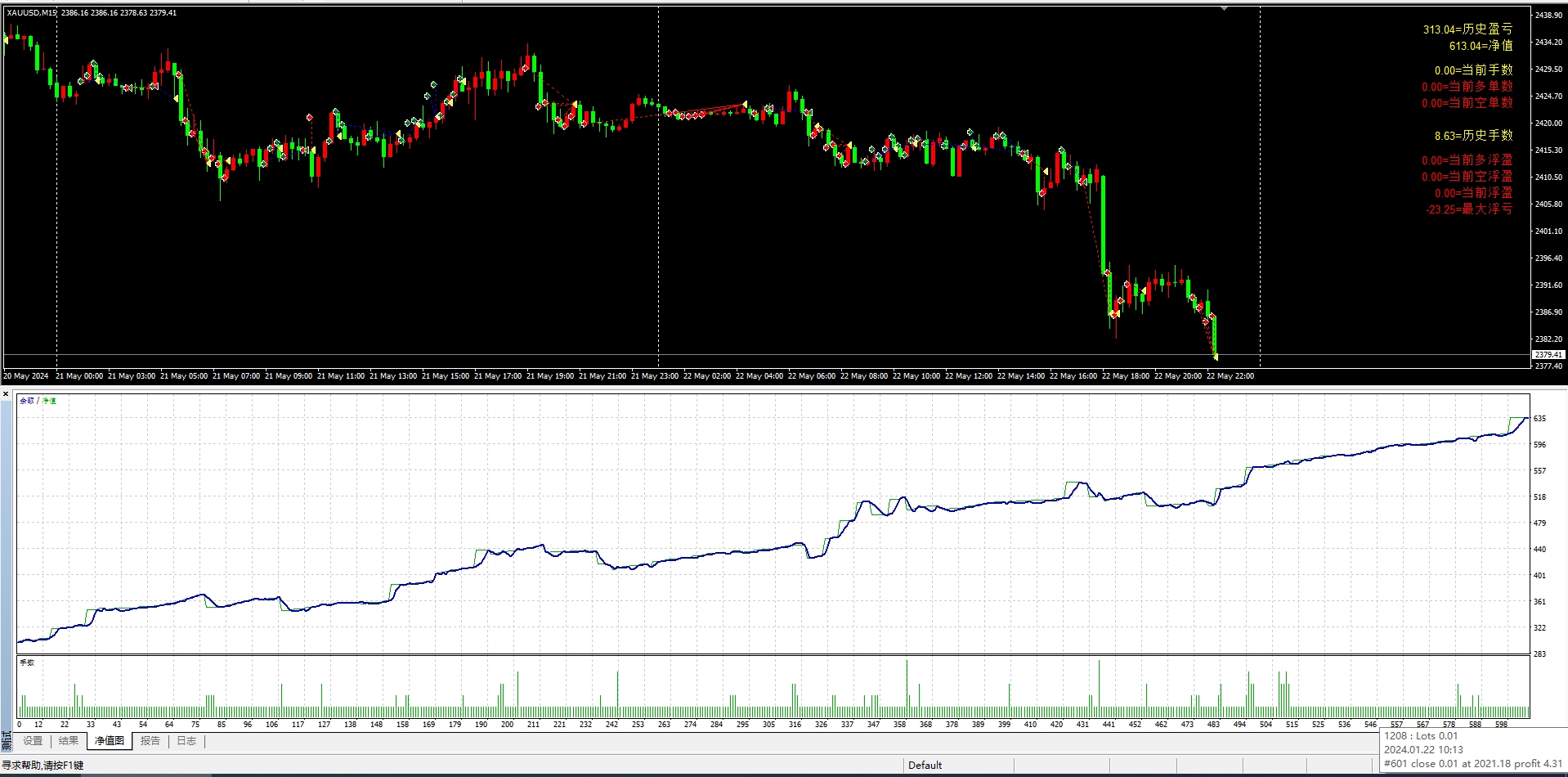
Task: Click the XAUUSD,M15 chart title
Action: 32,13
